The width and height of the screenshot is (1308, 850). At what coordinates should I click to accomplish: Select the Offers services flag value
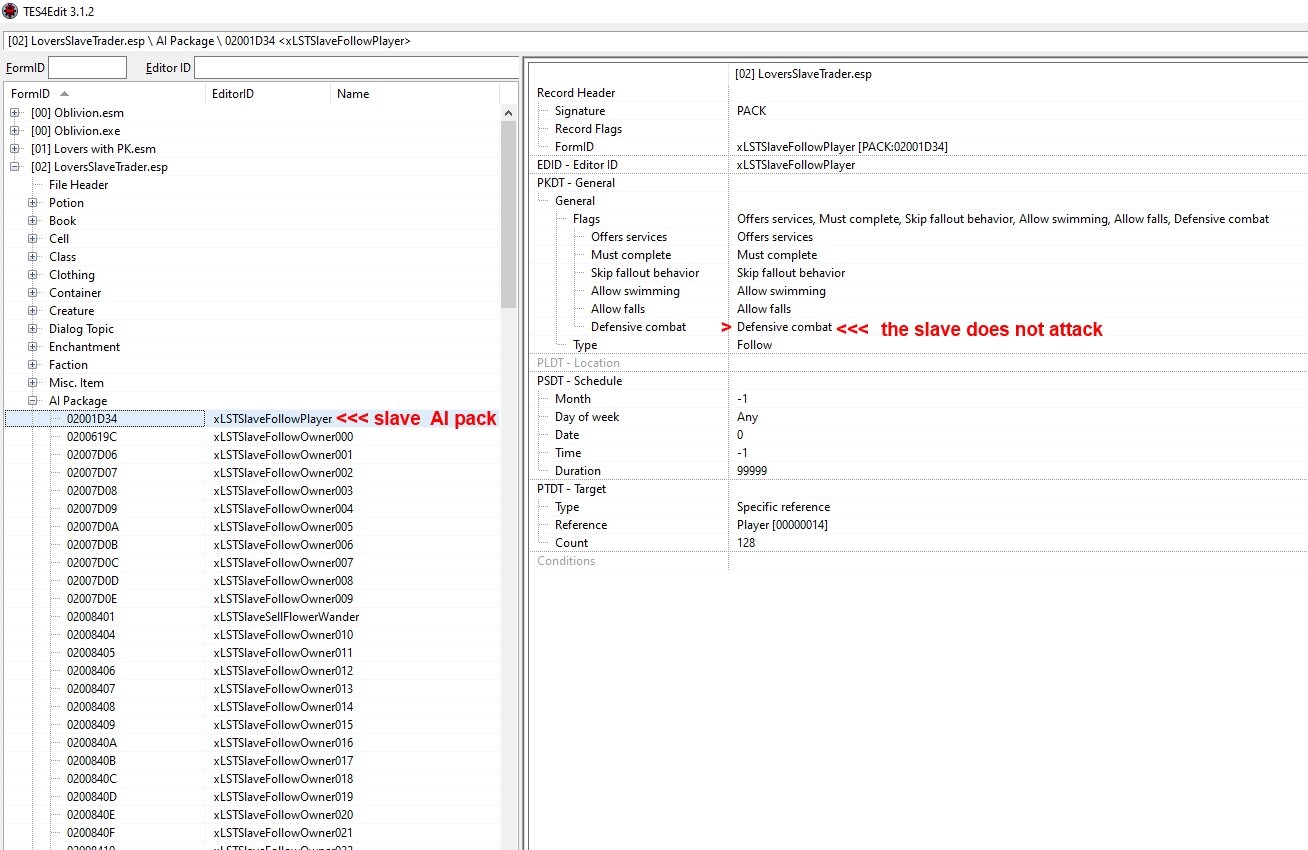[775, 237]
